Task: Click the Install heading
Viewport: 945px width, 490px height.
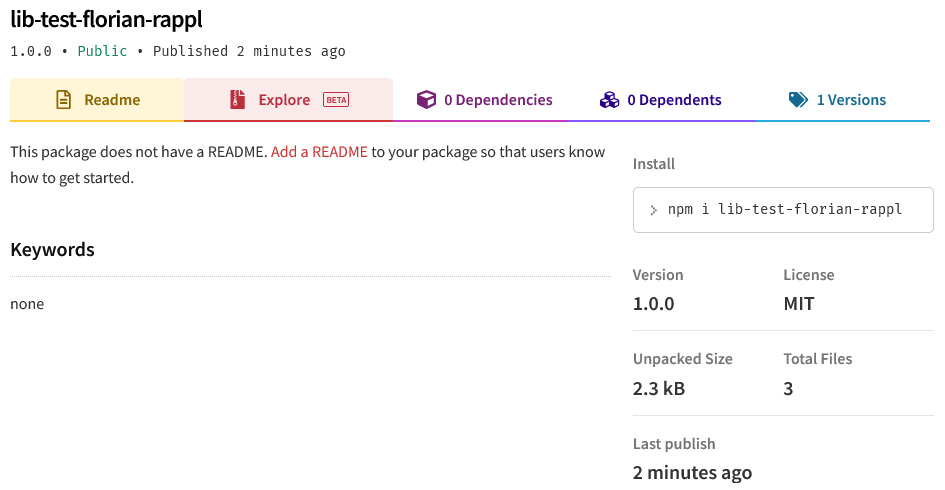Action: 654,164
